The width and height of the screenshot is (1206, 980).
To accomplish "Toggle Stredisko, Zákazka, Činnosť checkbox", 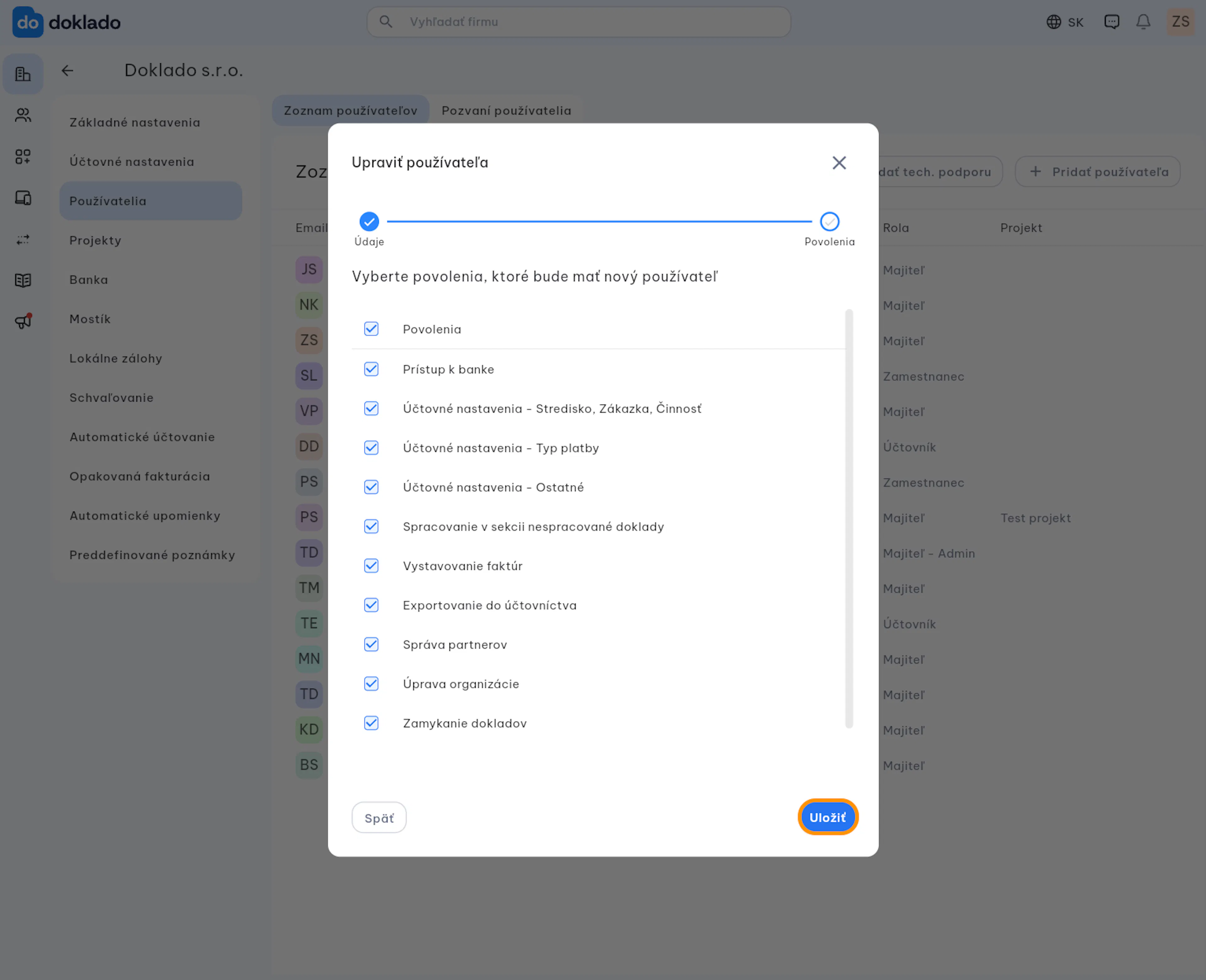I will [x=371, y=408].
